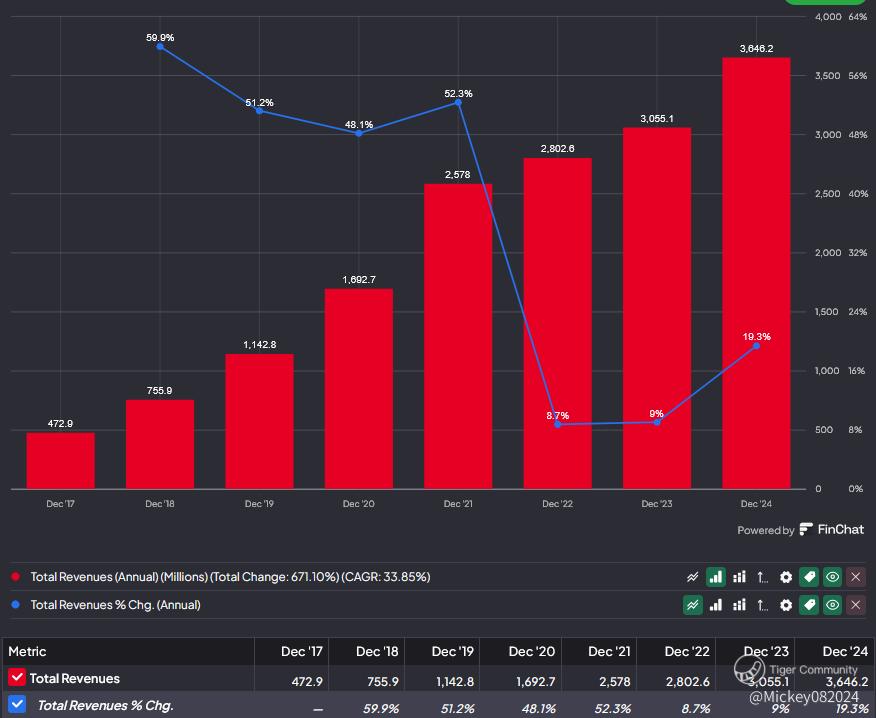
Task: Change % Chg. series to bar chart
Action: tap(716, 605)
